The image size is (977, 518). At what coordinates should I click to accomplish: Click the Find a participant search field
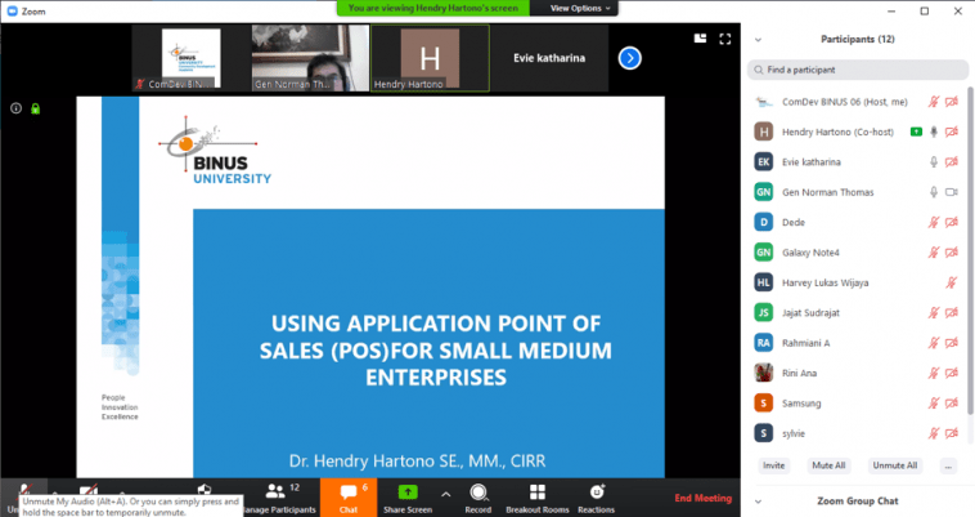point(858,70)
